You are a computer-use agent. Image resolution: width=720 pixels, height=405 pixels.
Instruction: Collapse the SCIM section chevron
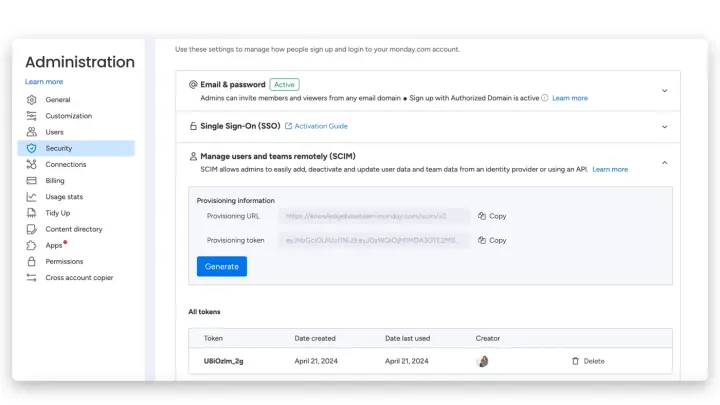[x=664, y=163]
